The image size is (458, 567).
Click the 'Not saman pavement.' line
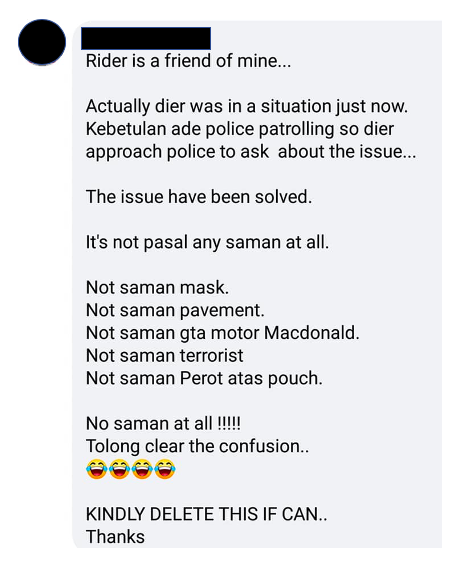point(175,310)
